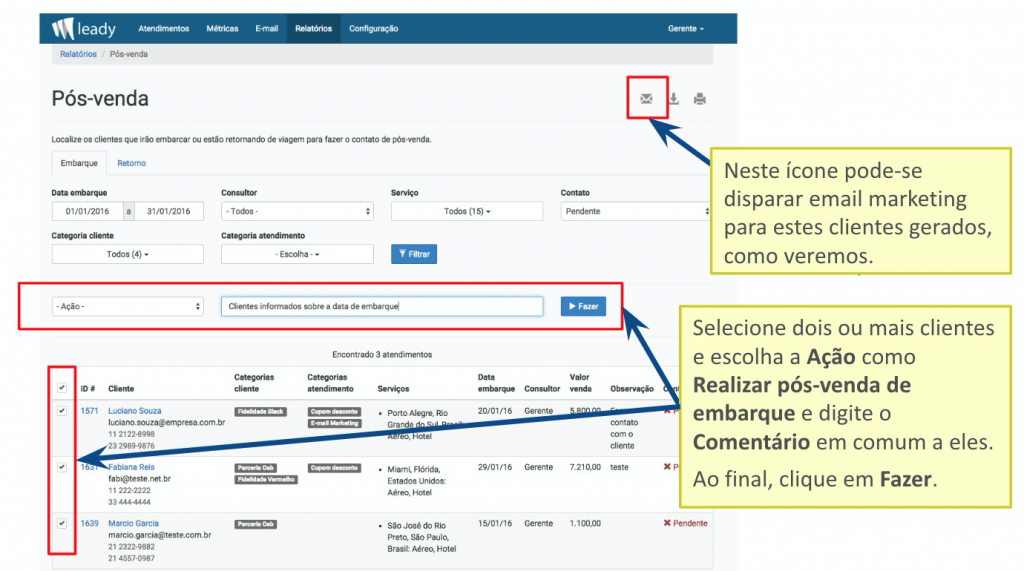Open the Métricas menu
The image size is (1024, 571).
coord(222,29)
